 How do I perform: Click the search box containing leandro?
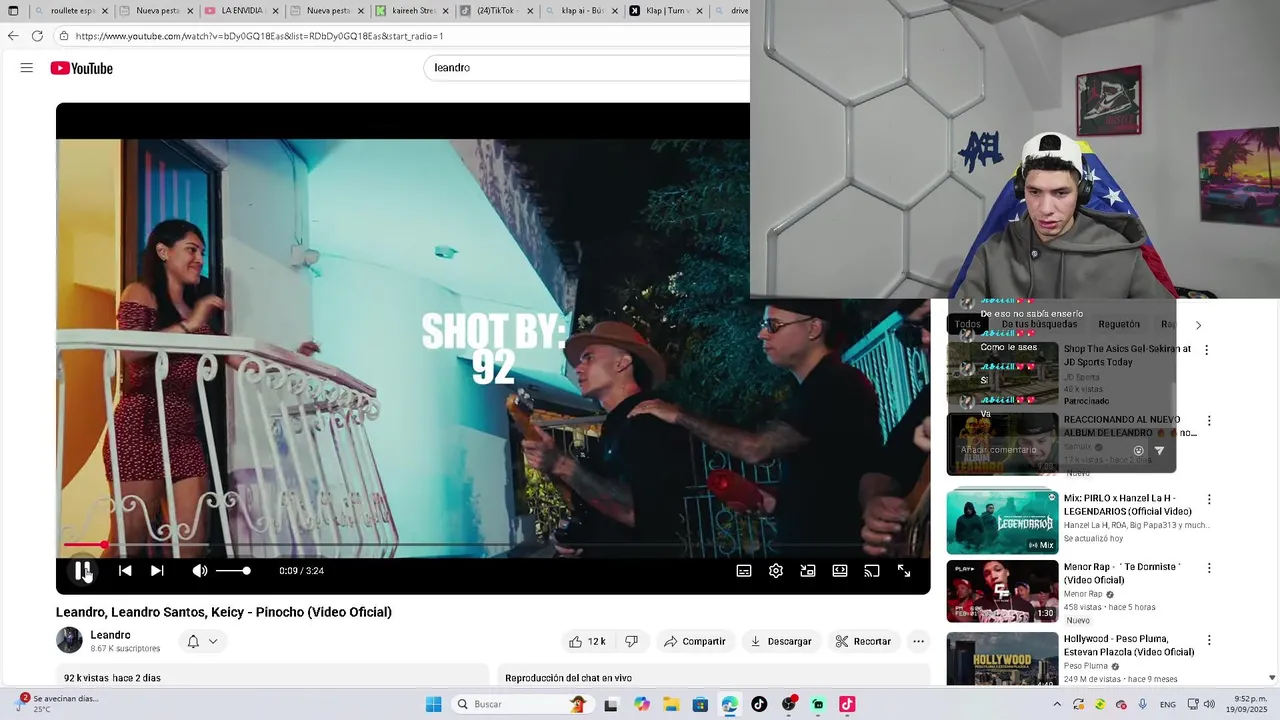point(586,68)
